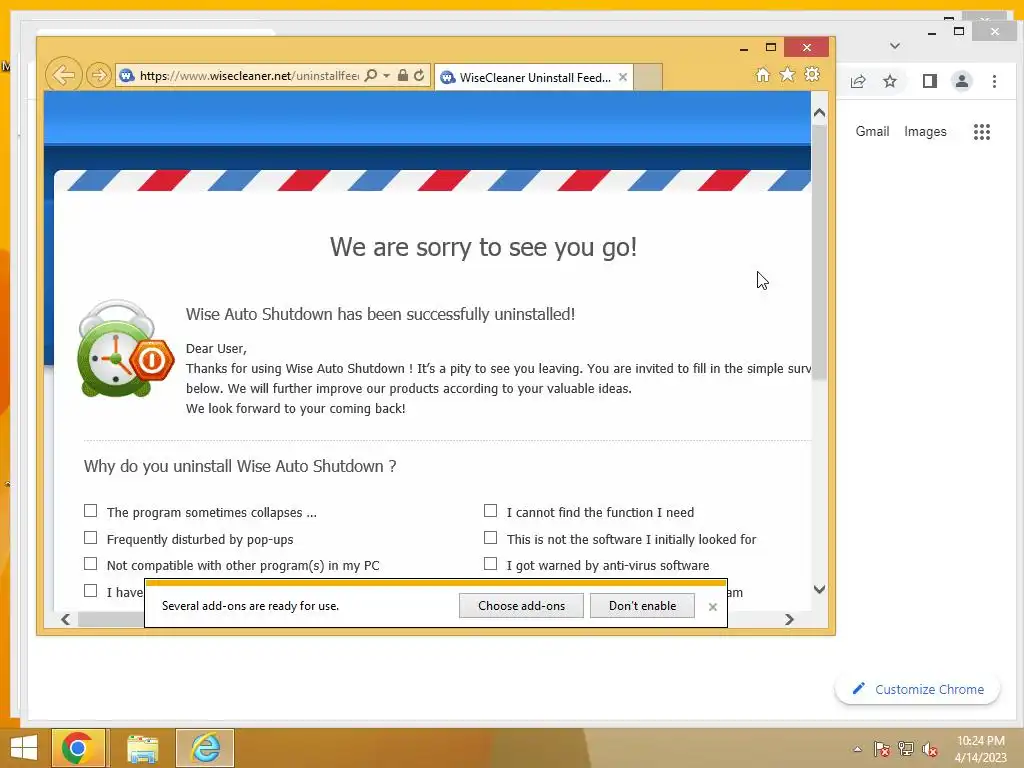The width and height of the screenshot is (1024, 768).
Task: Open Internet Explorer home page icon
Action: (x=763, y=74)
